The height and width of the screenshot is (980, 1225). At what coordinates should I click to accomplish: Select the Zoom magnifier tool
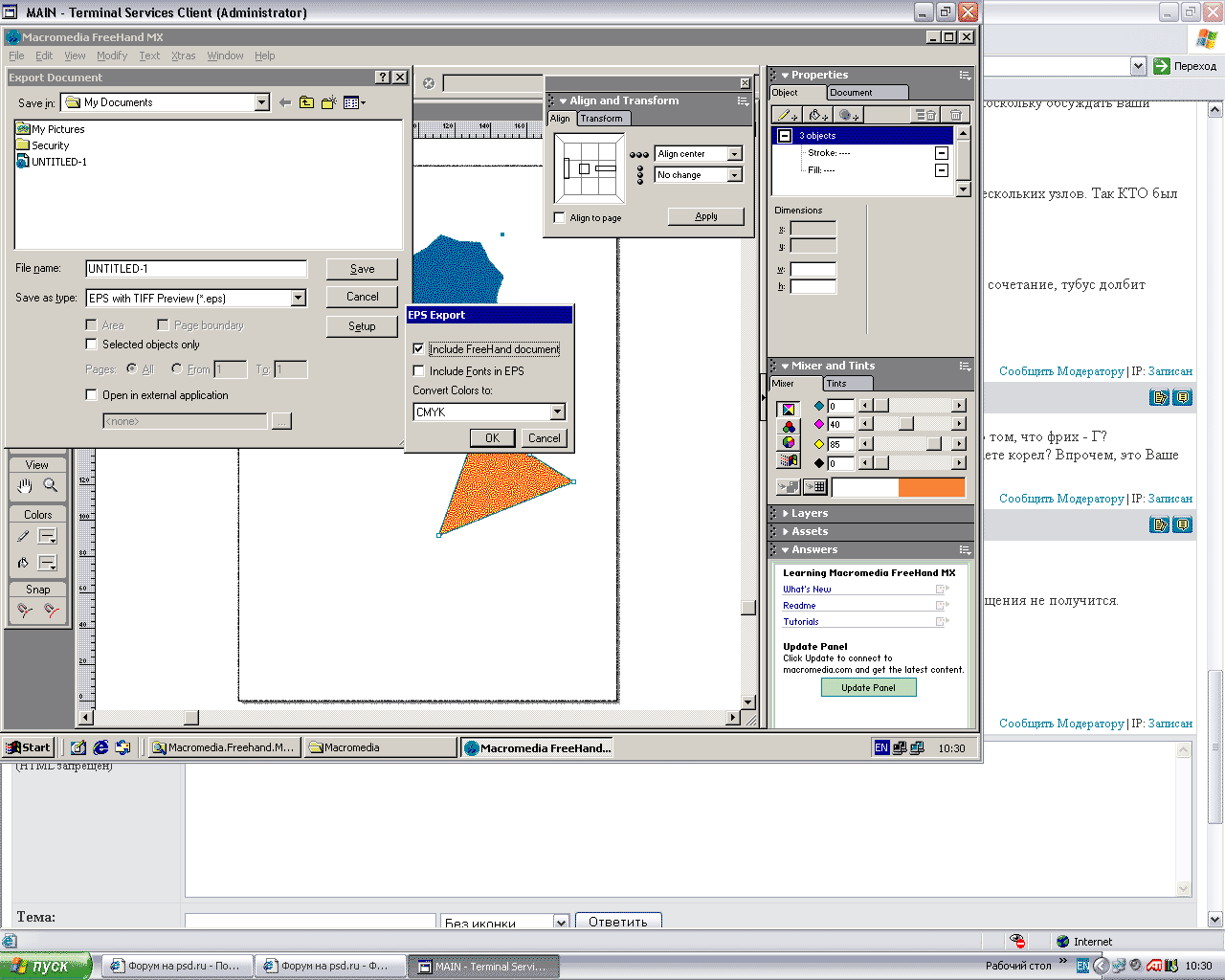click(x=51, y=486)
